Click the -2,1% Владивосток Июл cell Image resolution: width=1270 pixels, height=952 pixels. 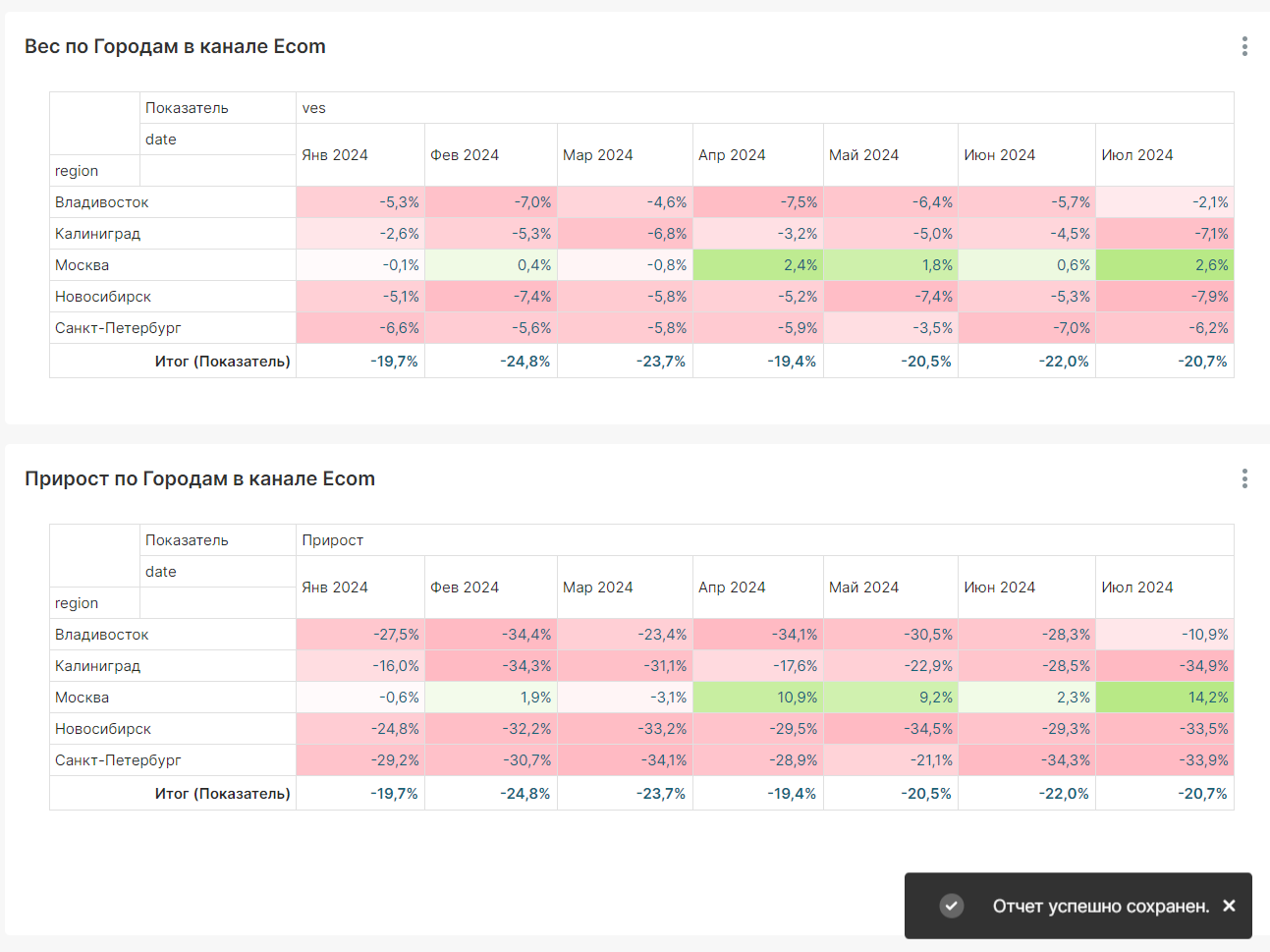click(x=1165, y=202)
